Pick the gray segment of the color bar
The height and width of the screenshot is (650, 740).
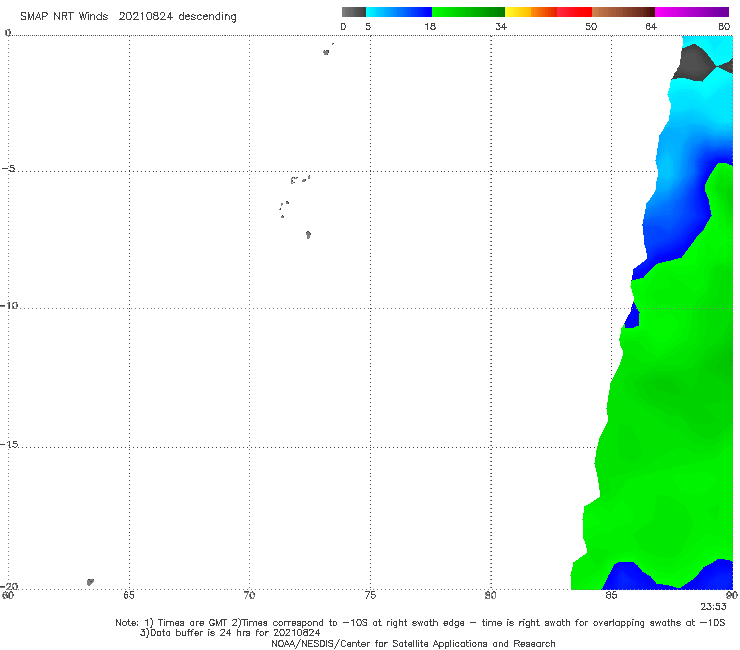click(354, 12)
